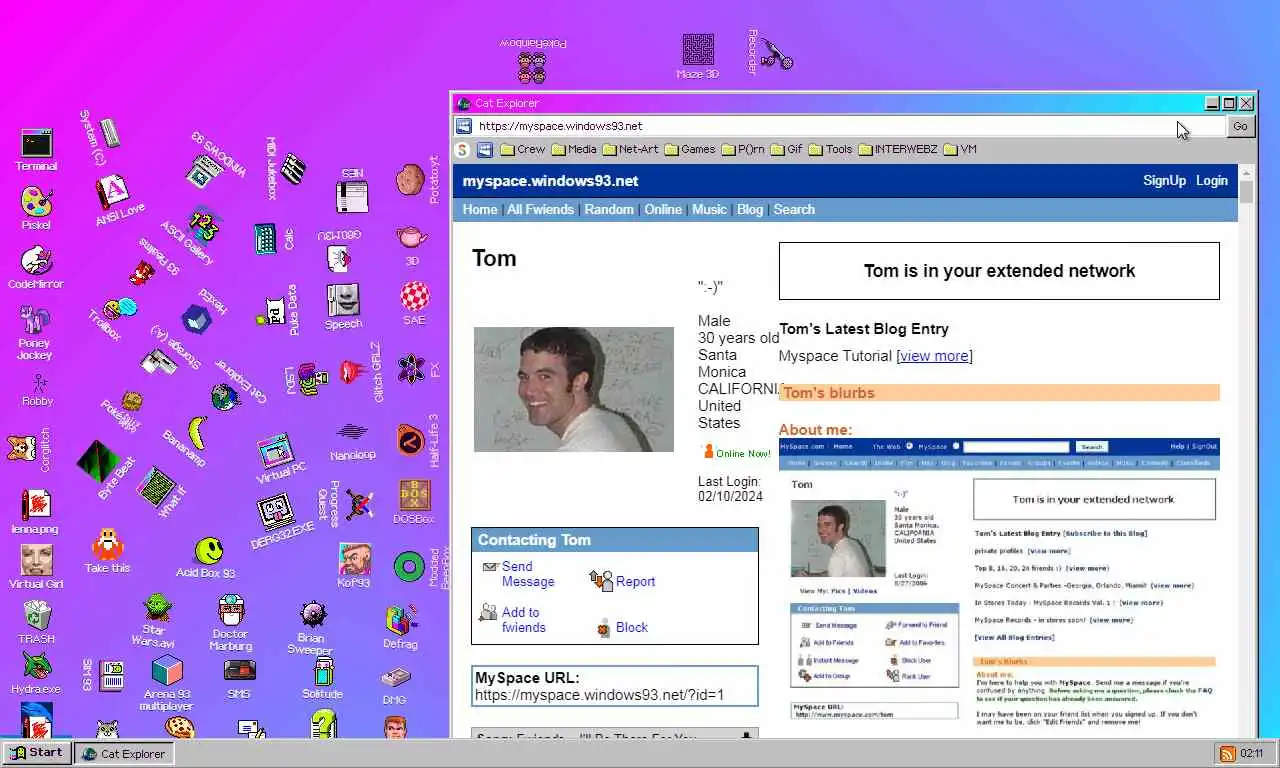The height and width of the screenshot is (768, 1280).
Task: Open the Media bookmarks folder
Action: click(x=573, y=150)
